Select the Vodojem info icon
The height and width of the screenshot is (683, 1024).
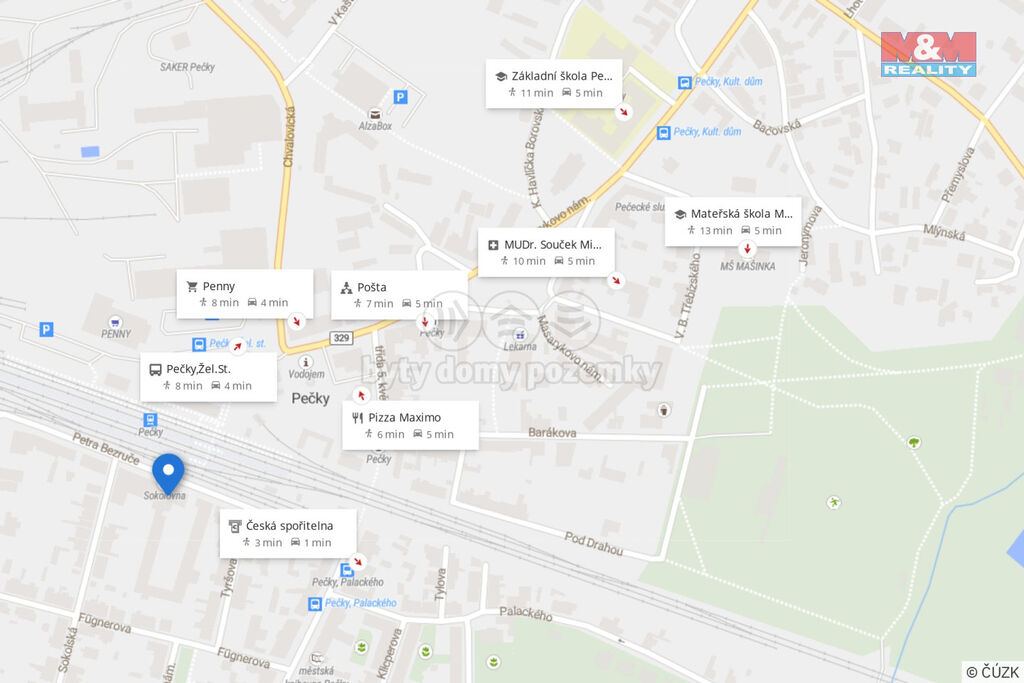(x=305, y=362)
